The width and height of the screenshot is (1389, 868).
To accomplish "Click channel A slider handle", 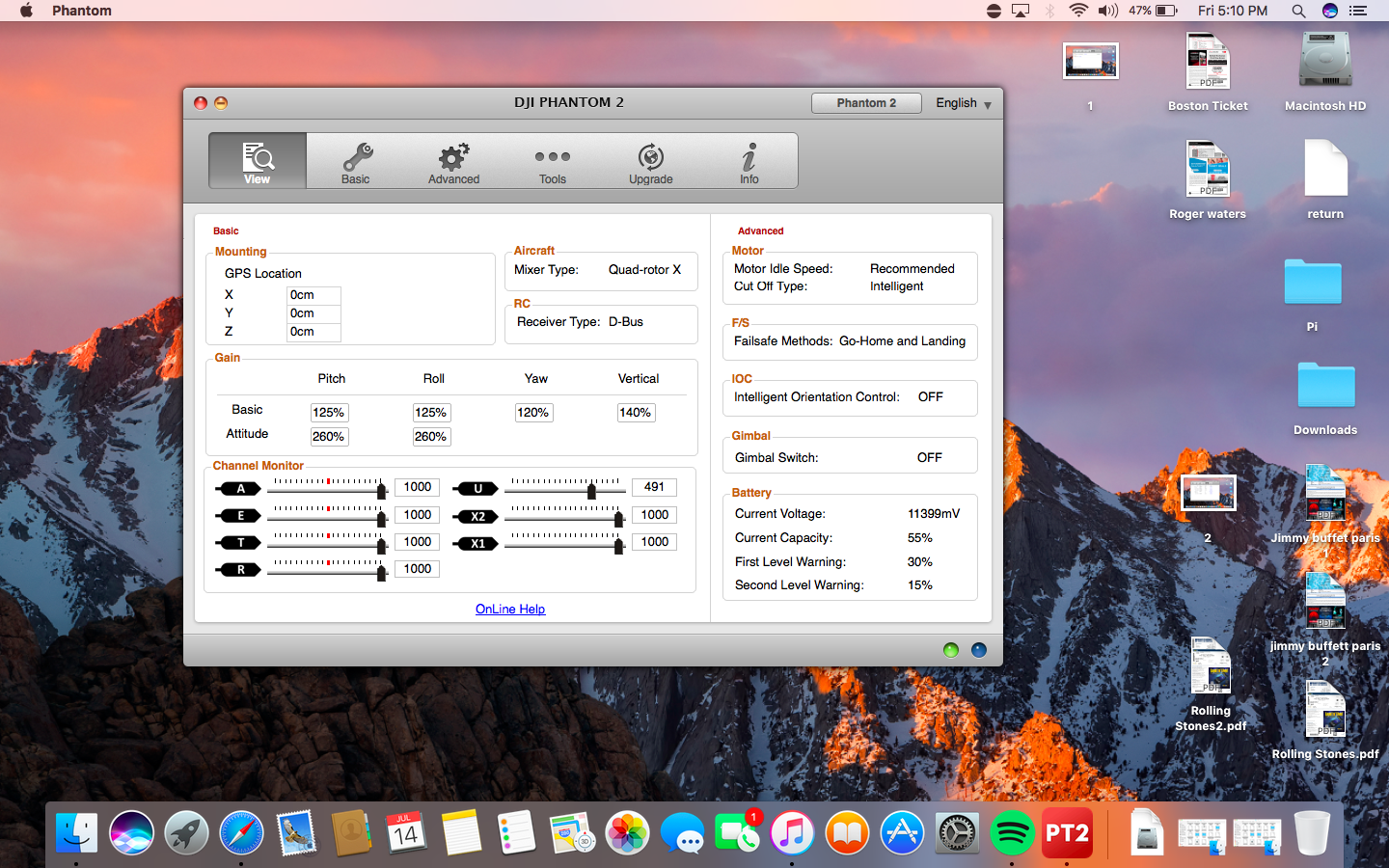I will pyautogui.click(x=382, y=491).
